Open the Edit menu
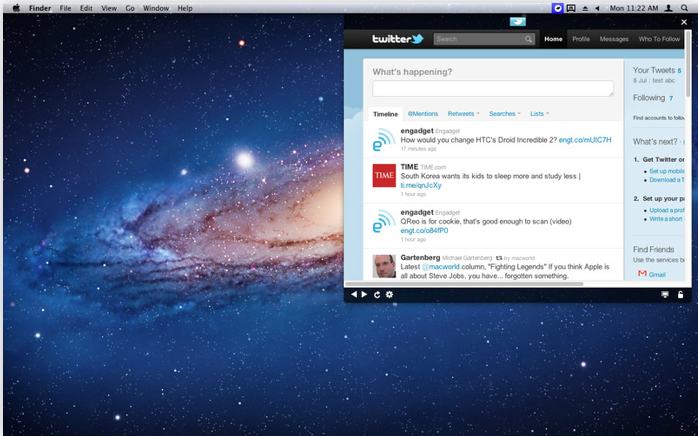This screenshot has height=436, width=698. pyautogui.click(x=86, y=8)
